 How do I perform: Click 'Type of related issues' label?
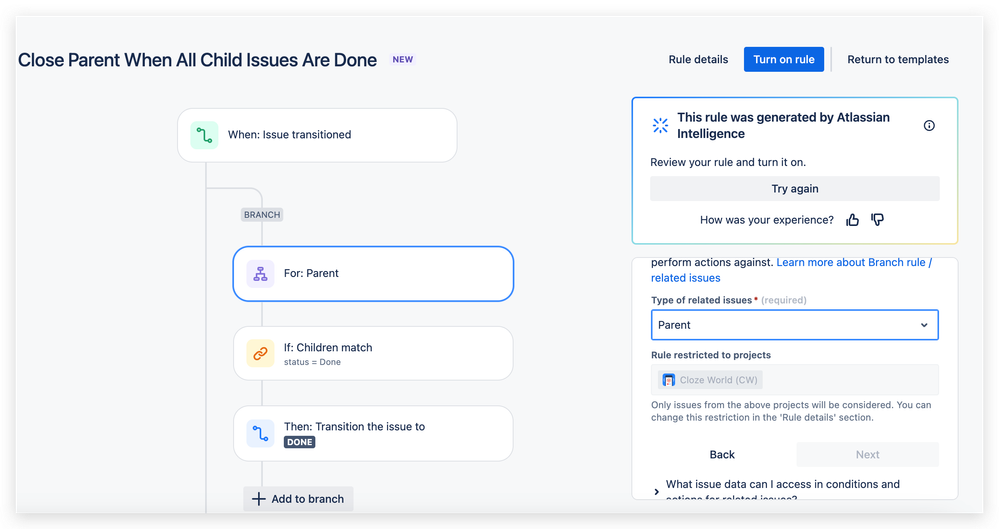click(701, 300)
